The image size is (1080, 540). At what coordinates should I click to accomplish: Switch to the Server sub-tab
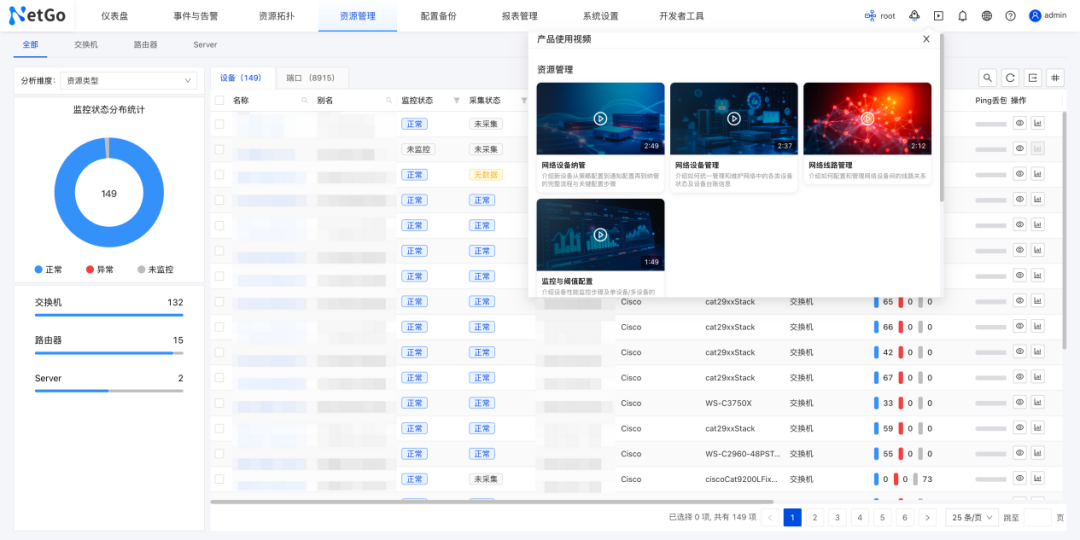tap(205, 45)
